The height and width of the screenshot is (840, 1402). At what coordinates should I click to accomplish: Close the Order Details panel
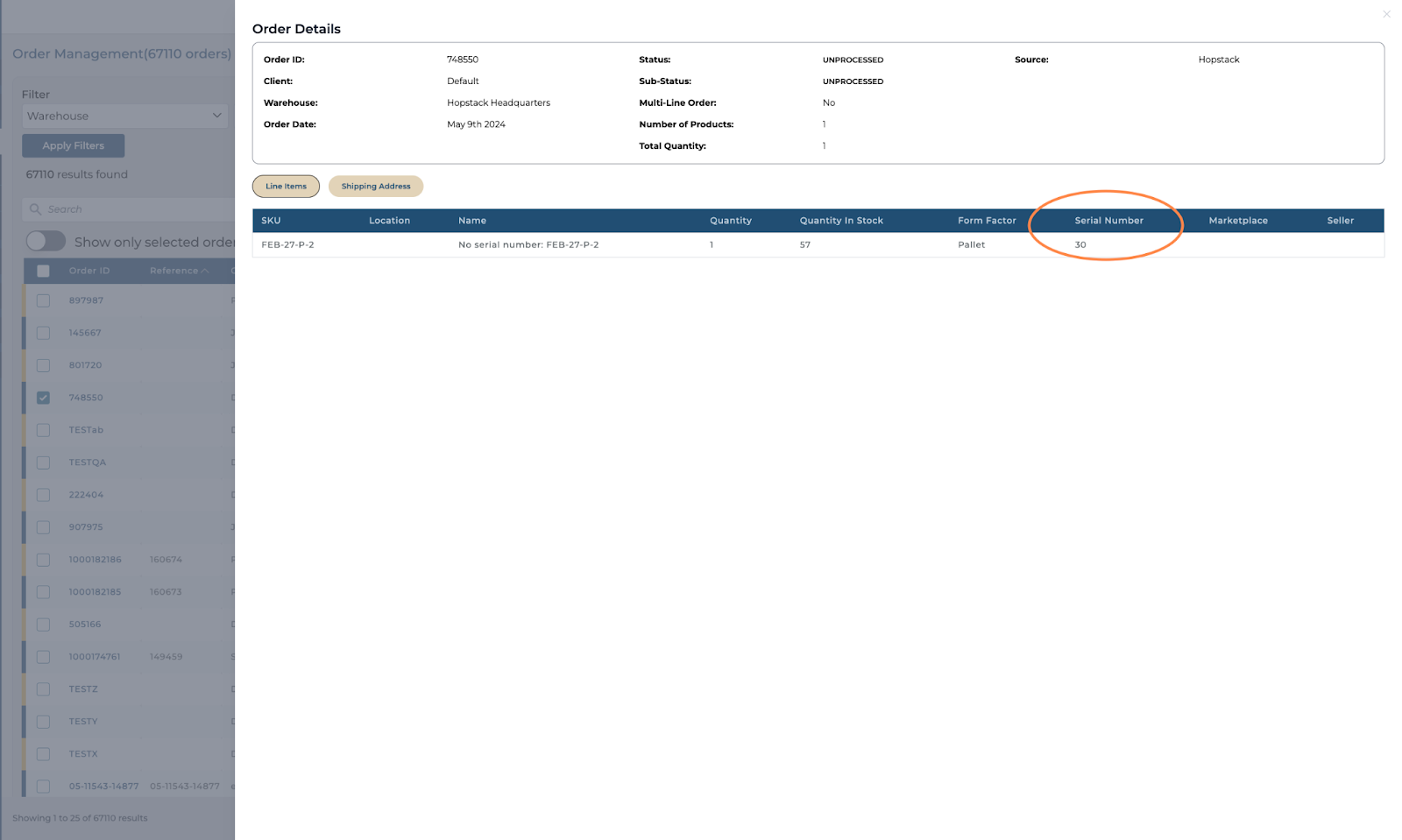coord(1386,14)
